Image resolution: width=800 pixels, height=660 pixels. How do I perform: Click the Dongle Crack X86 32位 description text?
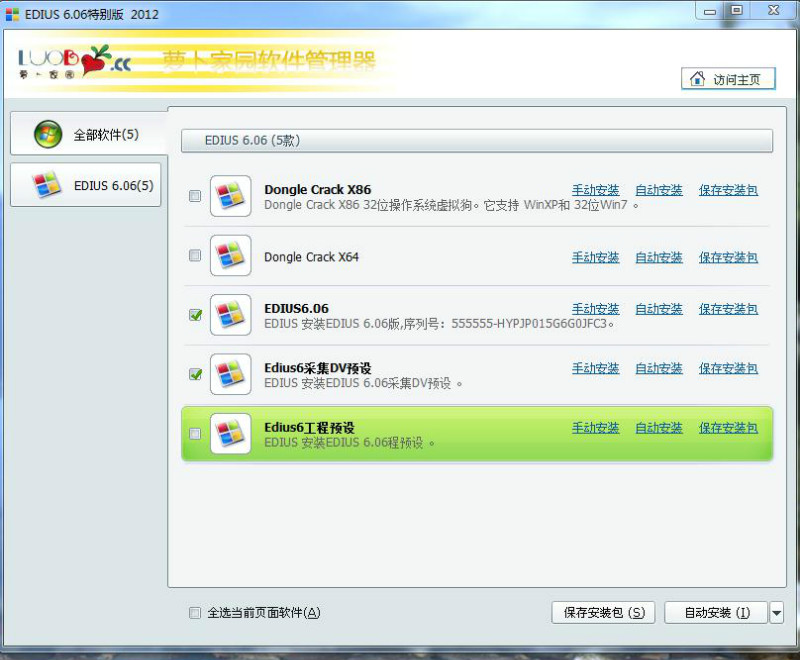click(451, 205)
